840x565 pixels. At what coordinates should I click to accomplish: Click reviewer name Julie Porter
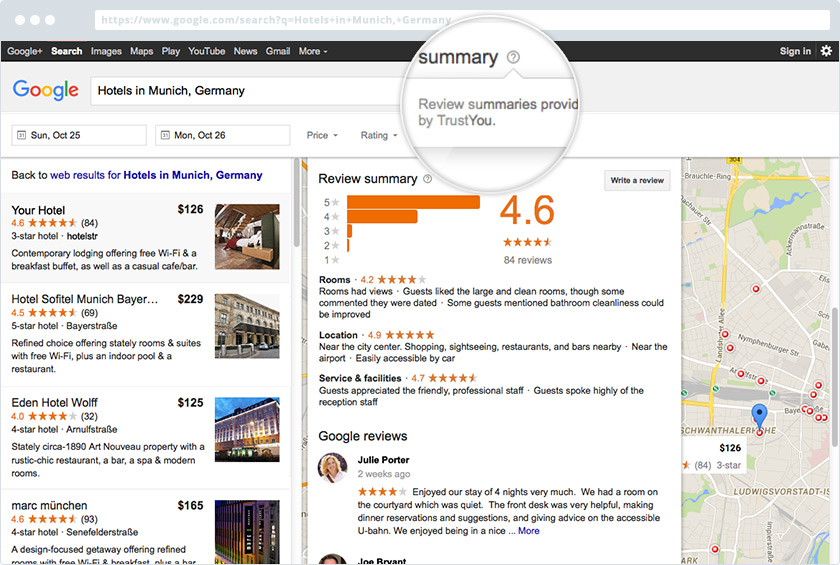click(383, 459)
